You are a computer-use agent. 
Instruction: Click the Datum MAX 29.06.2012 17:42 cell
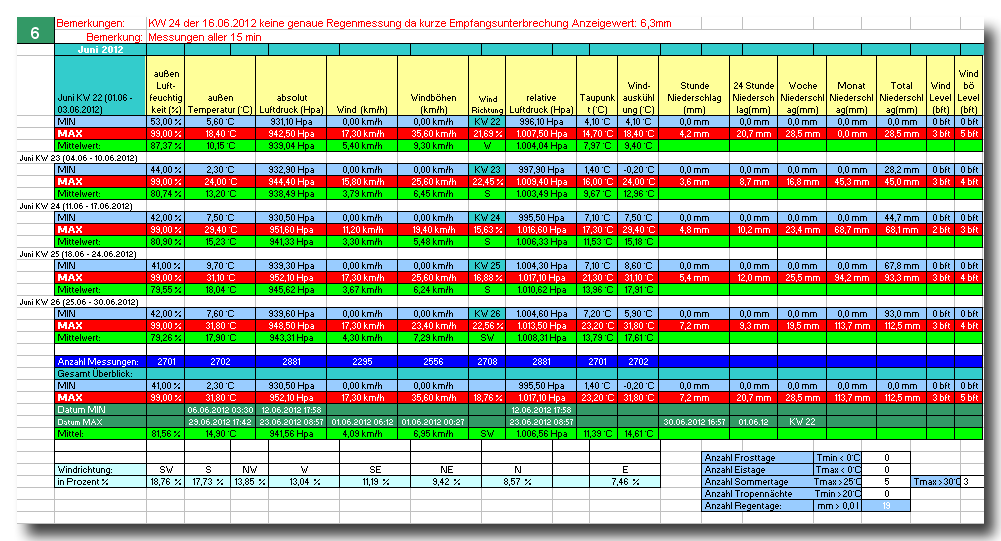220,422
